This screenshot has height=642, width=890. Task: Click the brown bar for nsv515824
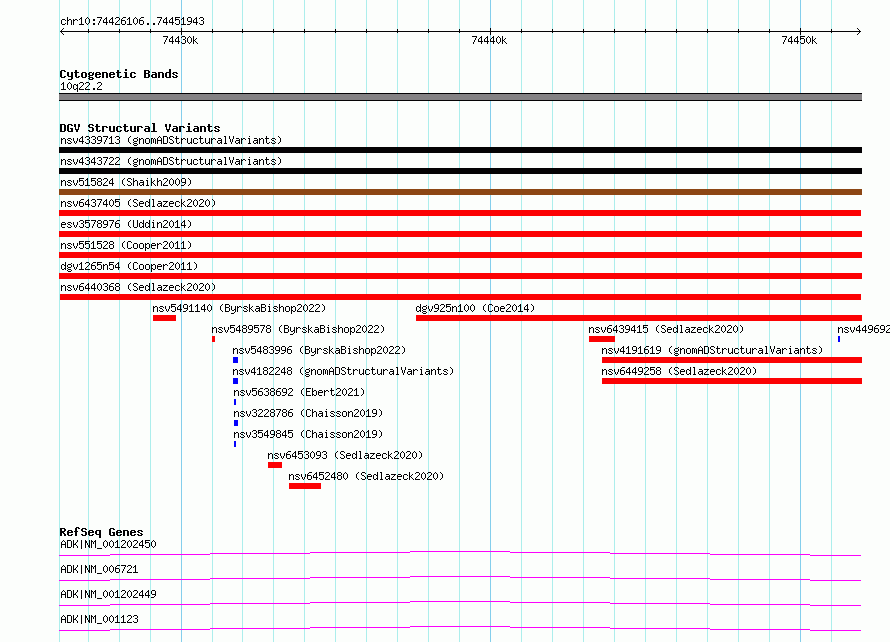pyautogui.click(x=460, y=192)
